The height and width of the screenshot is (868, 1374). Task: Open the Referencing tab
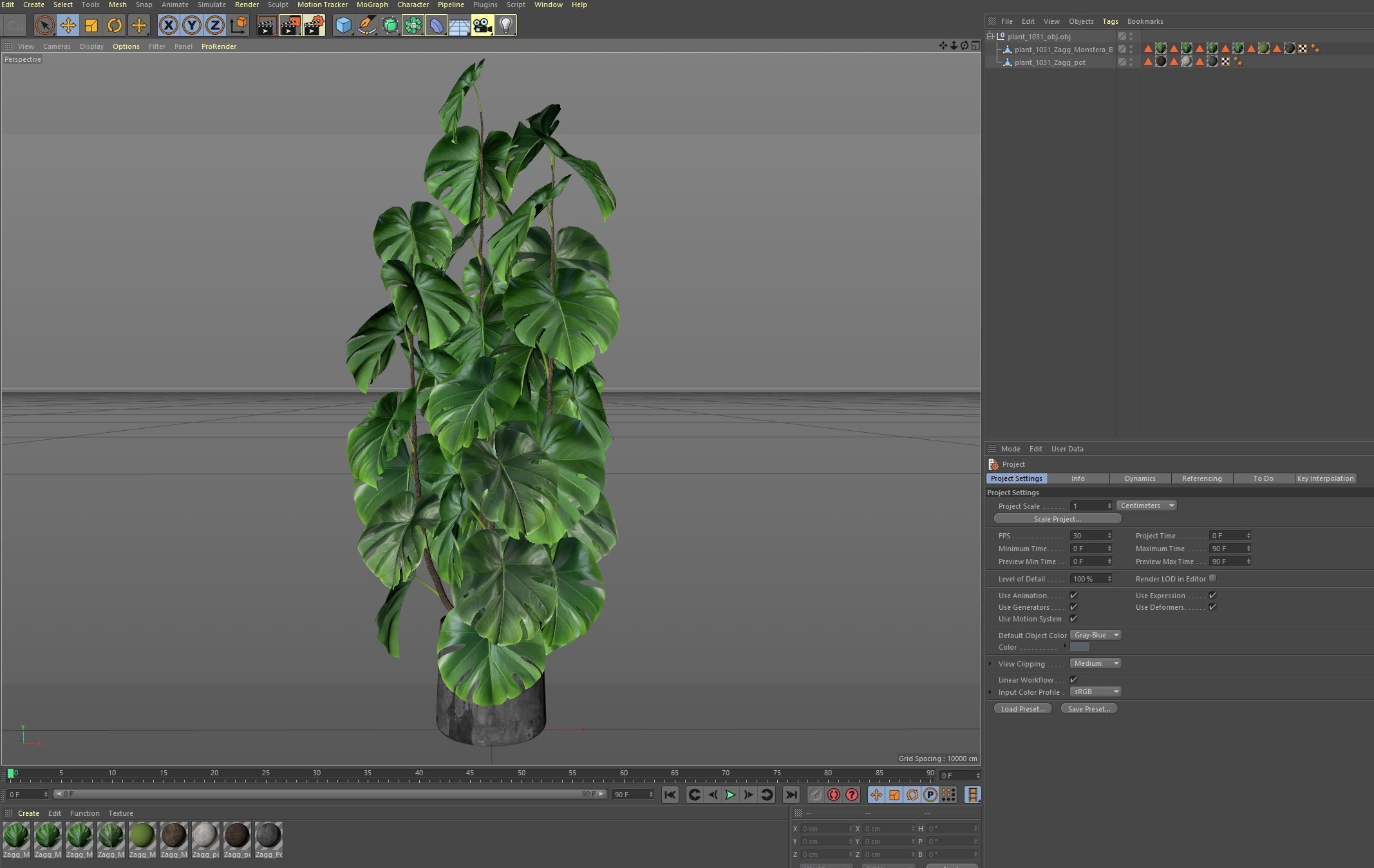[x=1201, y=478]
